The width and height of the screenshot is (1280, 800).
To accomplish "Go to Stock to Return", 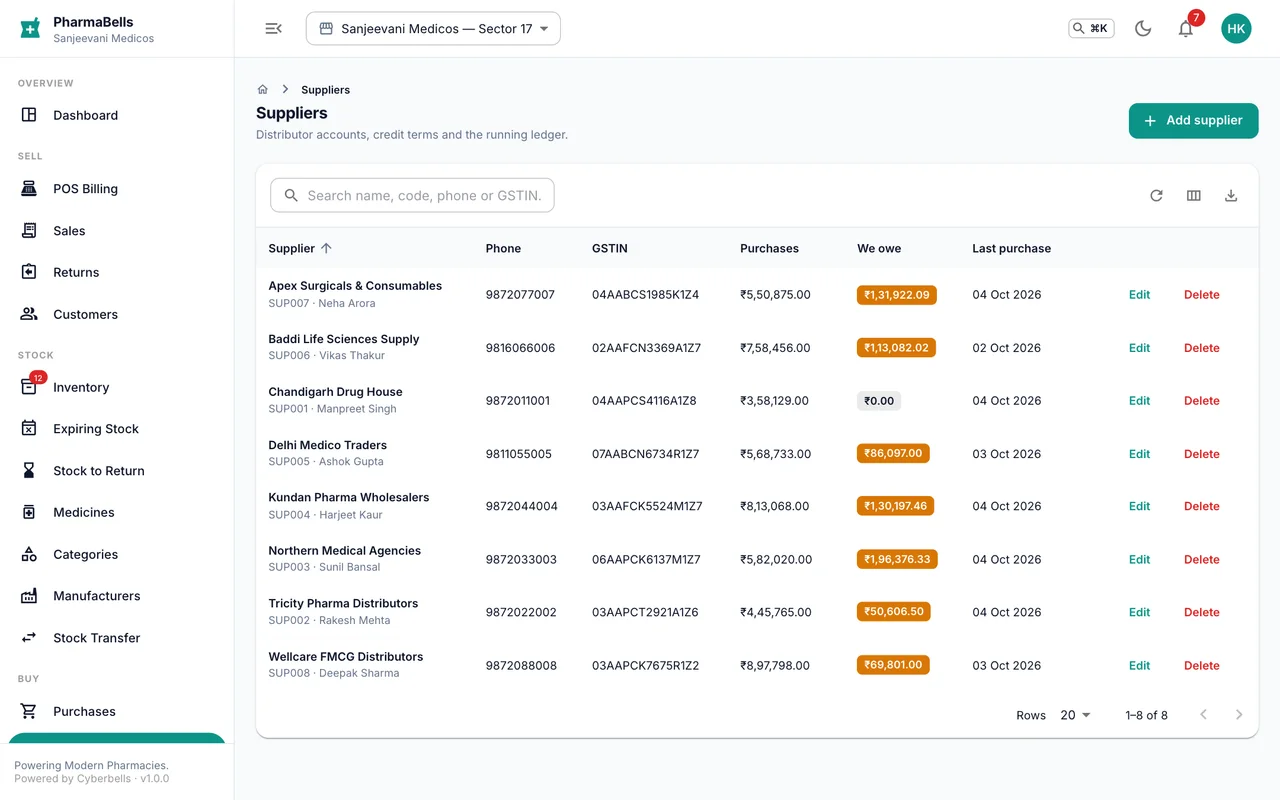I will click(117, 471).
